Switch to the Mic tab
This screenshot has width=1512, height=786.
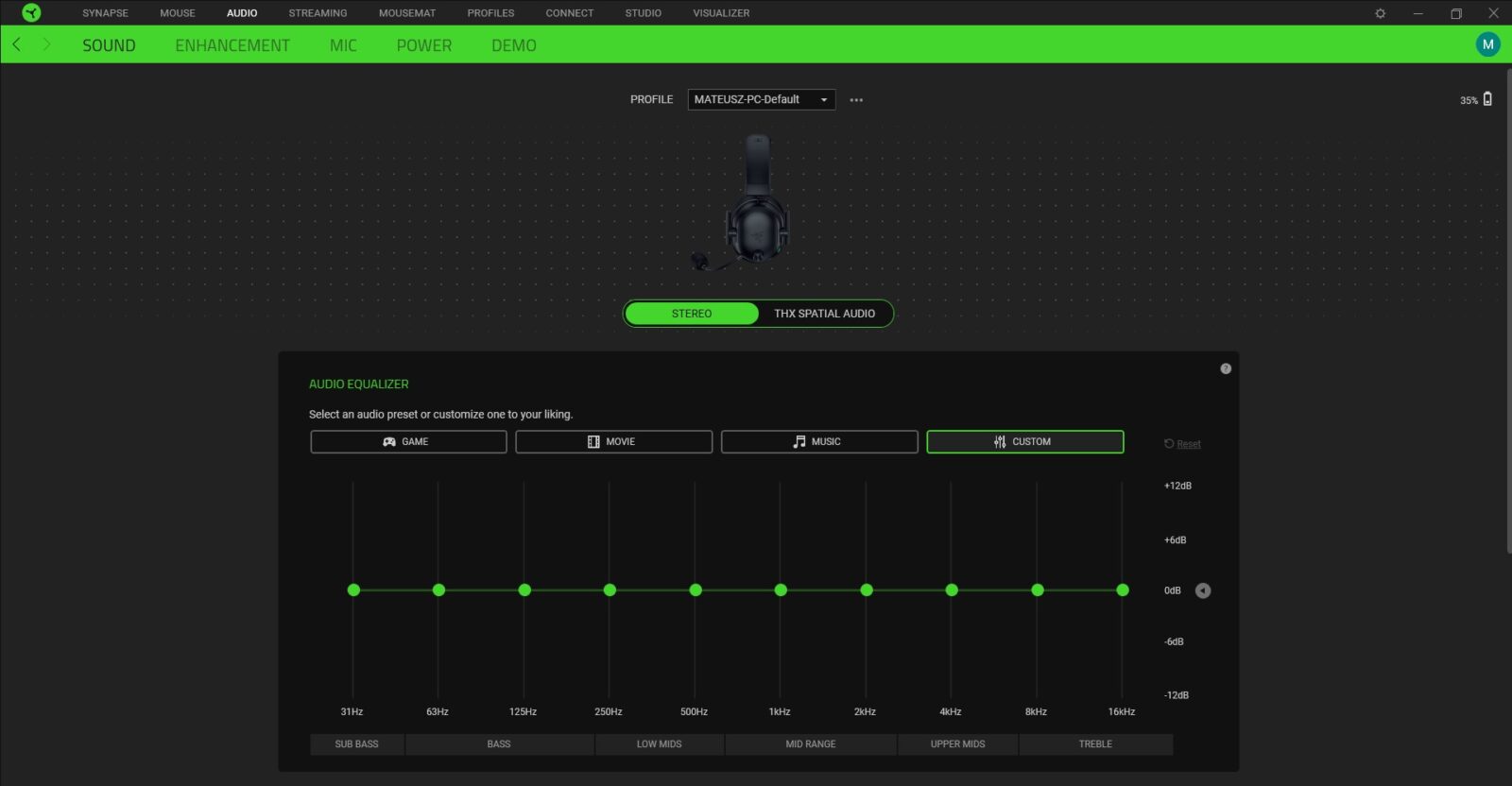[x=343, y=45]
